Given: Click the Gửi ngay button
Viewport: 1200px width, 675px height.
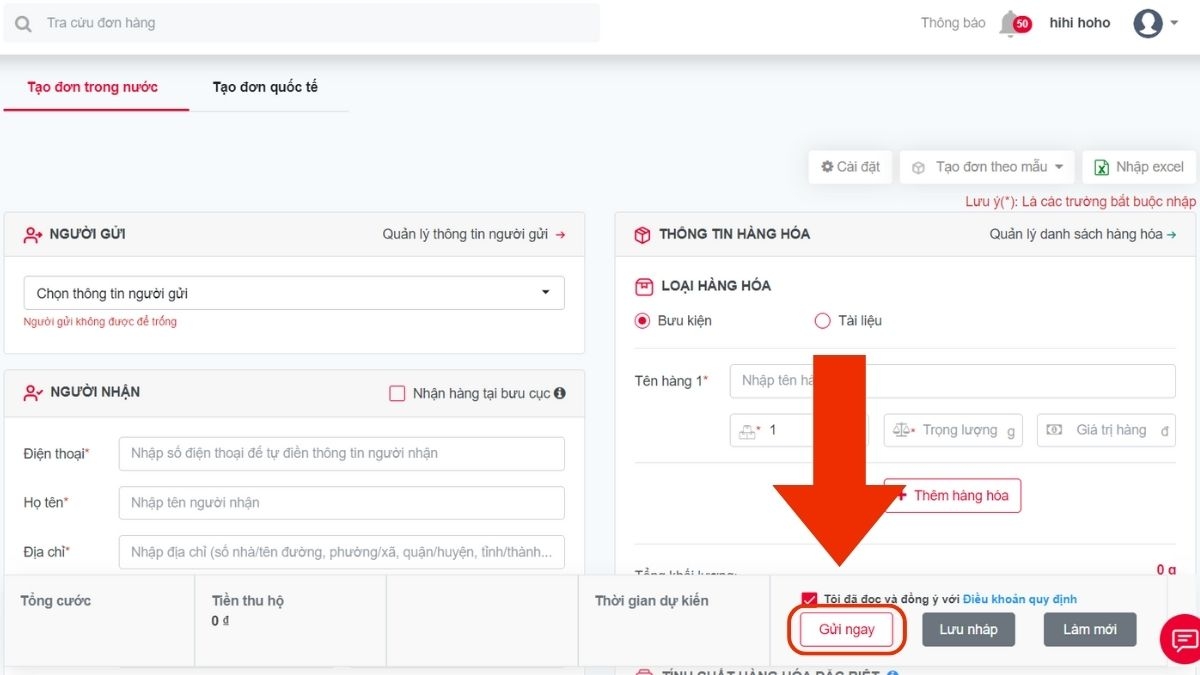Looking at the screenshot, I should pyautogui.click(x=846, y=629).
